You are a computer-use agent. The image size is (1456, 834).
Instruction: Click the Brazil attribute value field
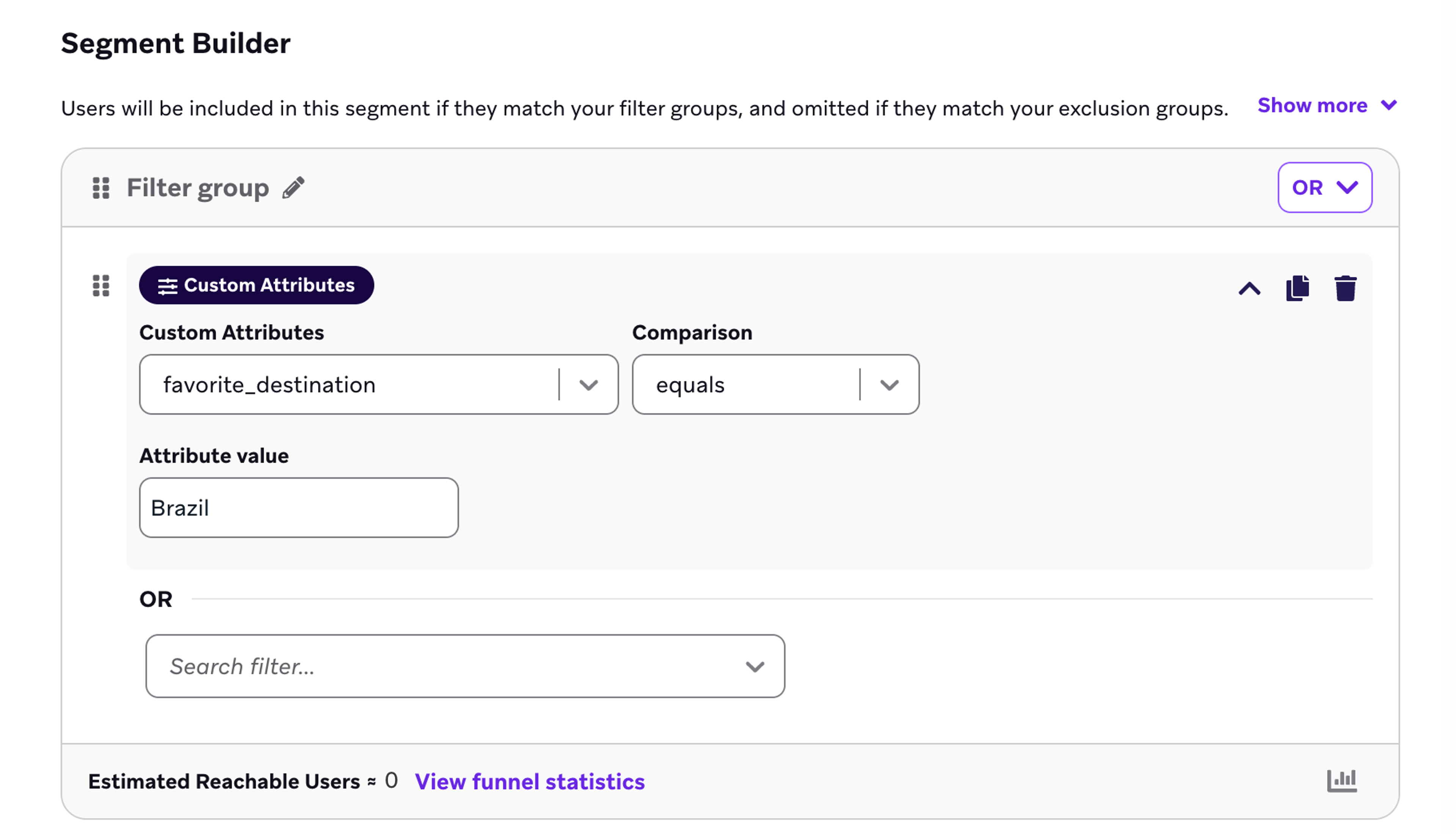299,507
